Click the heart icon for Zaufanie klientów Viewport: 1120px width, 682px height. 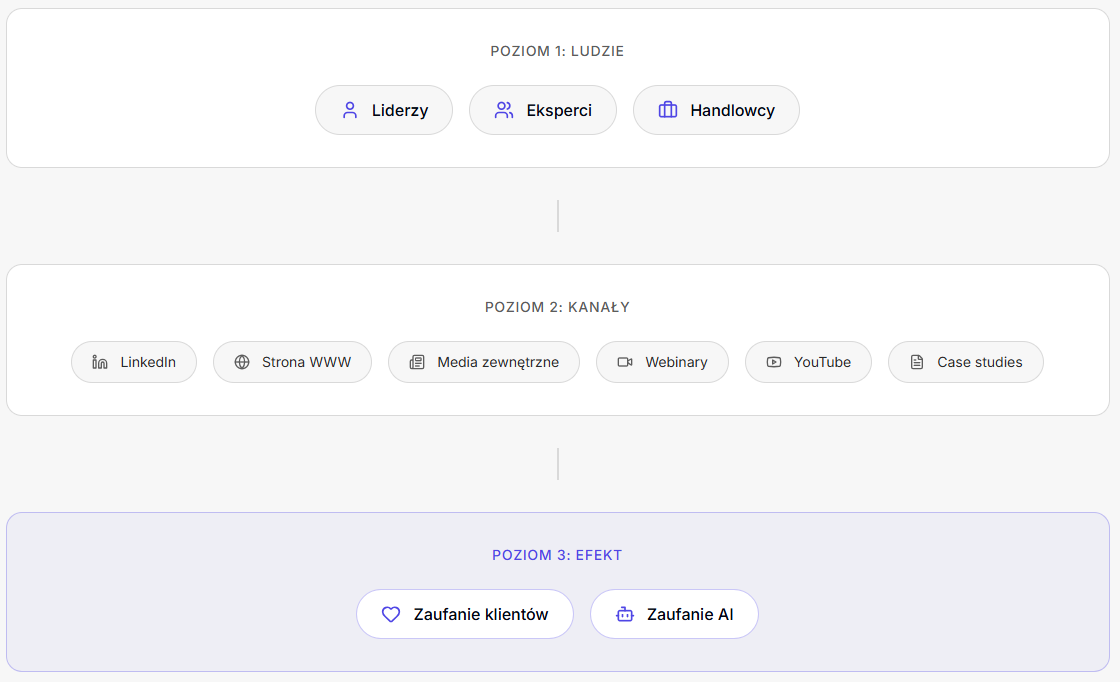pos(391,614)
